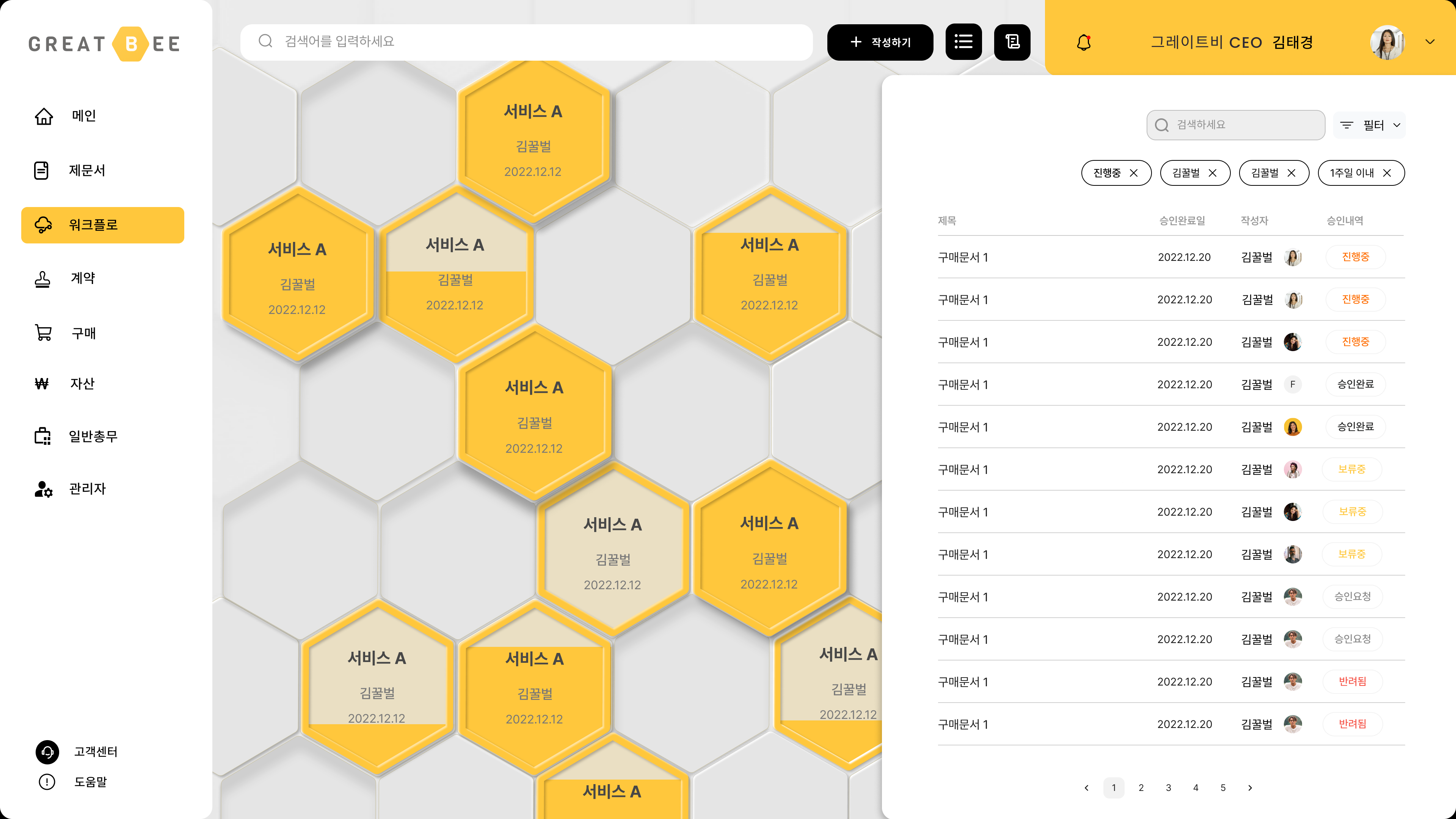The image size is (1456, 819).
Task: Expand the profile dropdown chevron
Action: 1430,42
